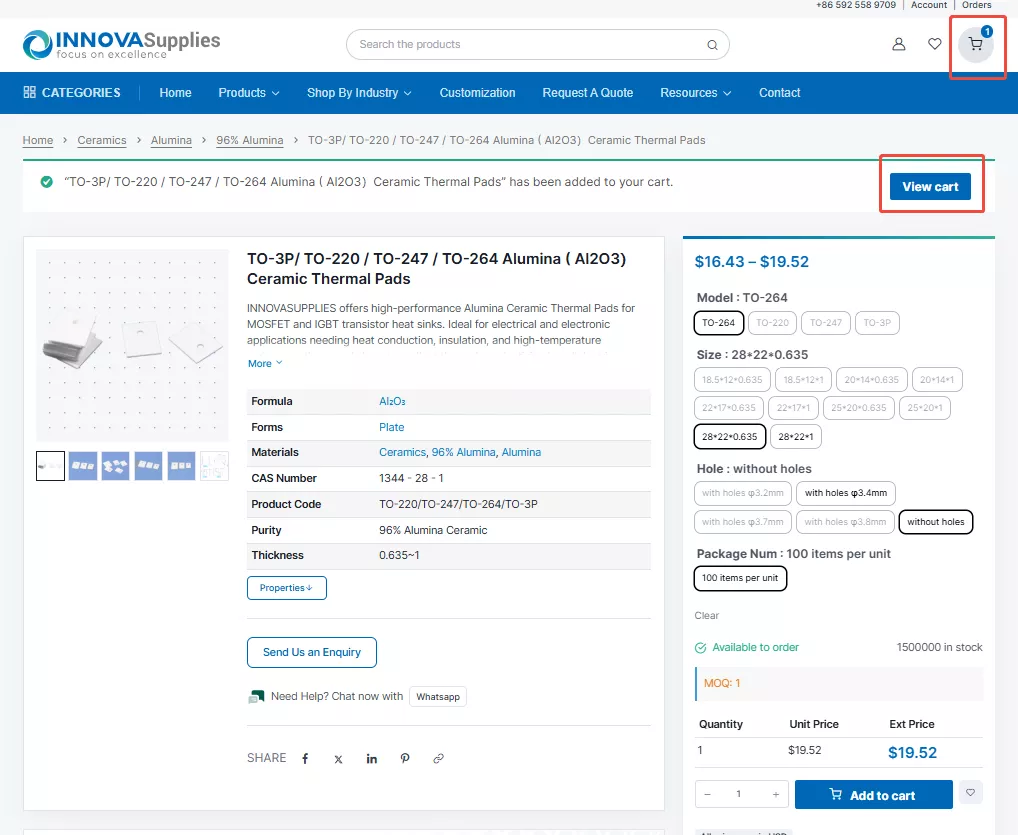This screenshot has height=835, width=1018.
Task: Open the Contact menu item
Action: click(x=779, y=93)
